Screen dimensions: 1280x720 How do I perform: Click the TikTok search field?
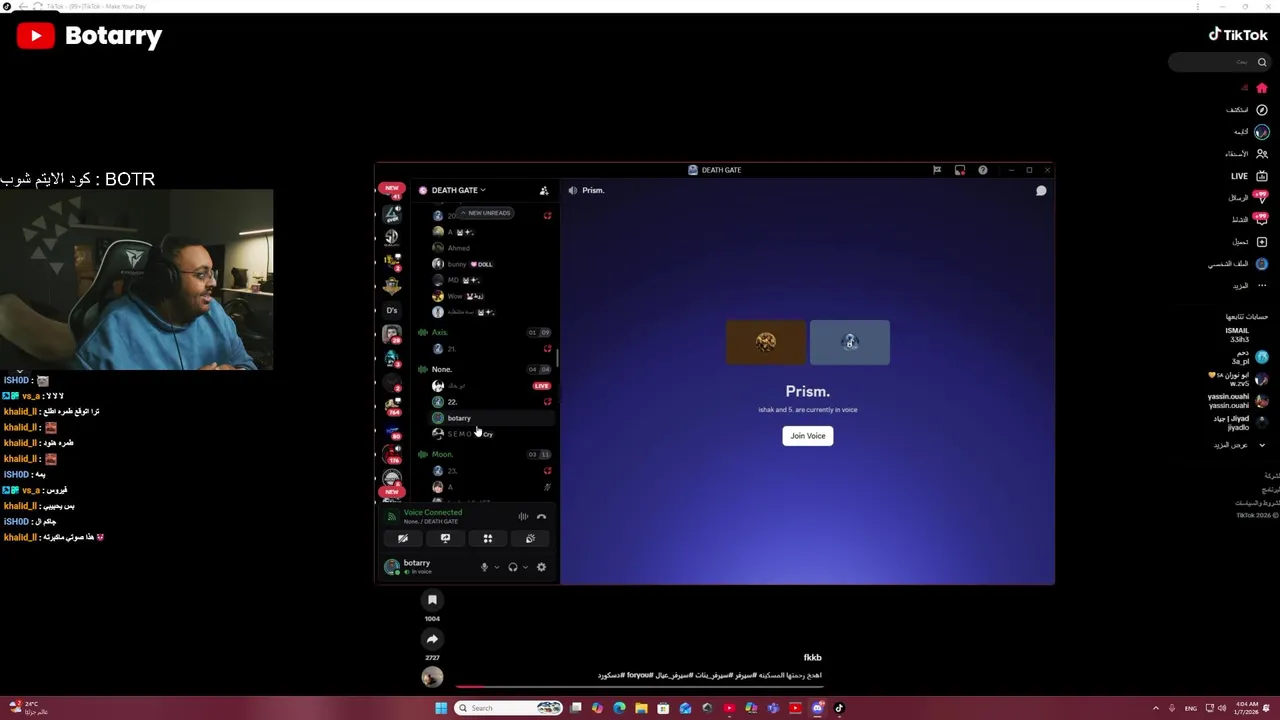click(x=1219, y=62)
